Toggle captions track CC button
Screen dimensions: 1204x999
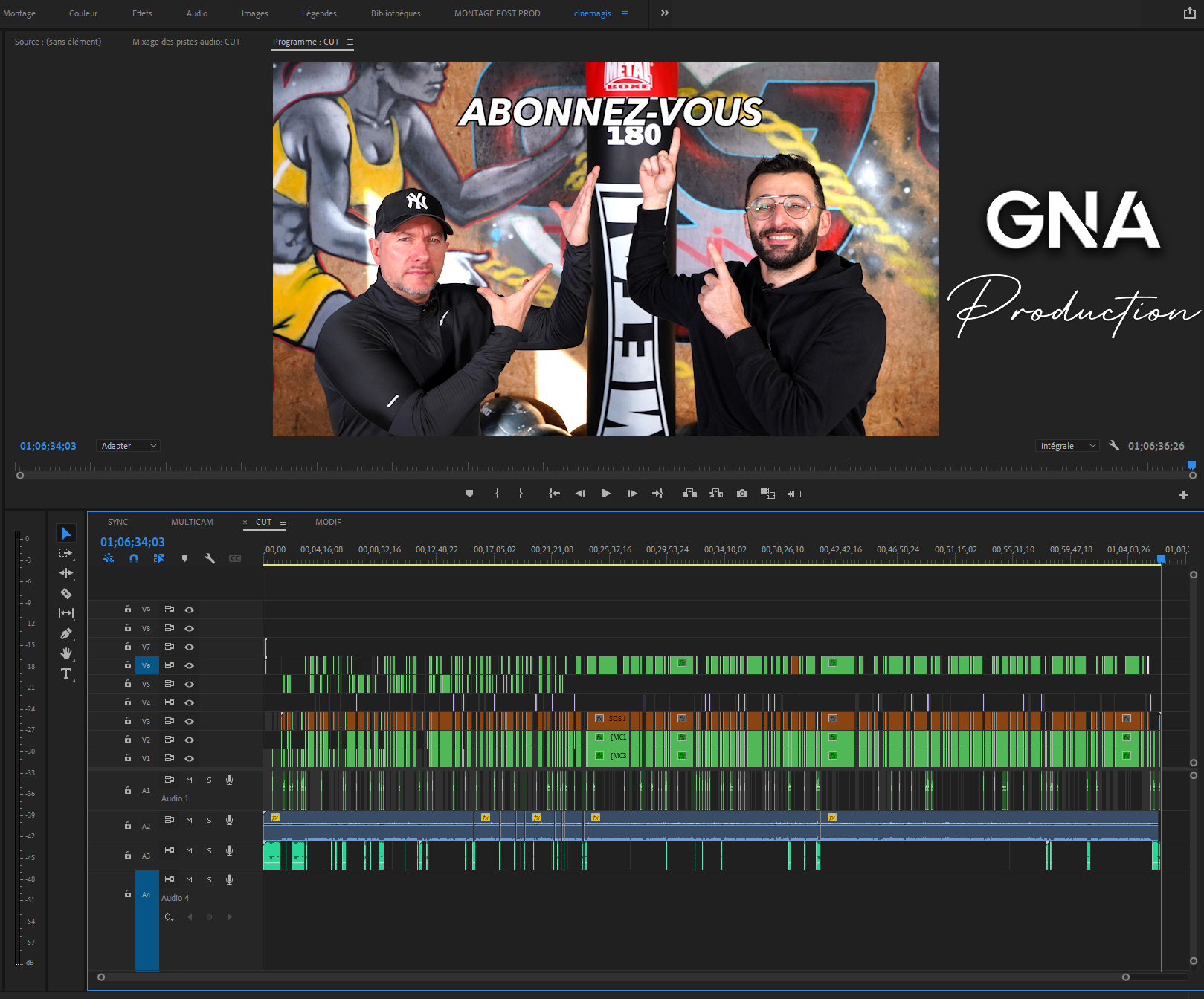tap(235, 558)
